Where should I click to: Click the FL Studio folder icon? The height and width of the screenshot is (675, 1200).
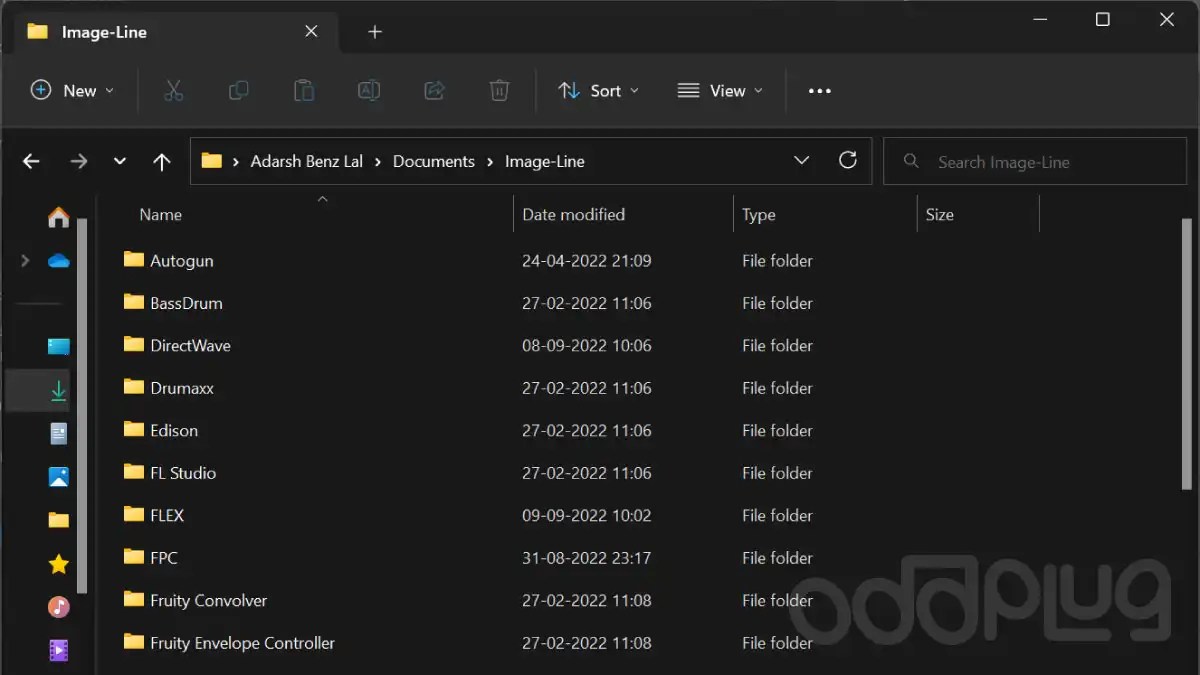click(134, 472)
